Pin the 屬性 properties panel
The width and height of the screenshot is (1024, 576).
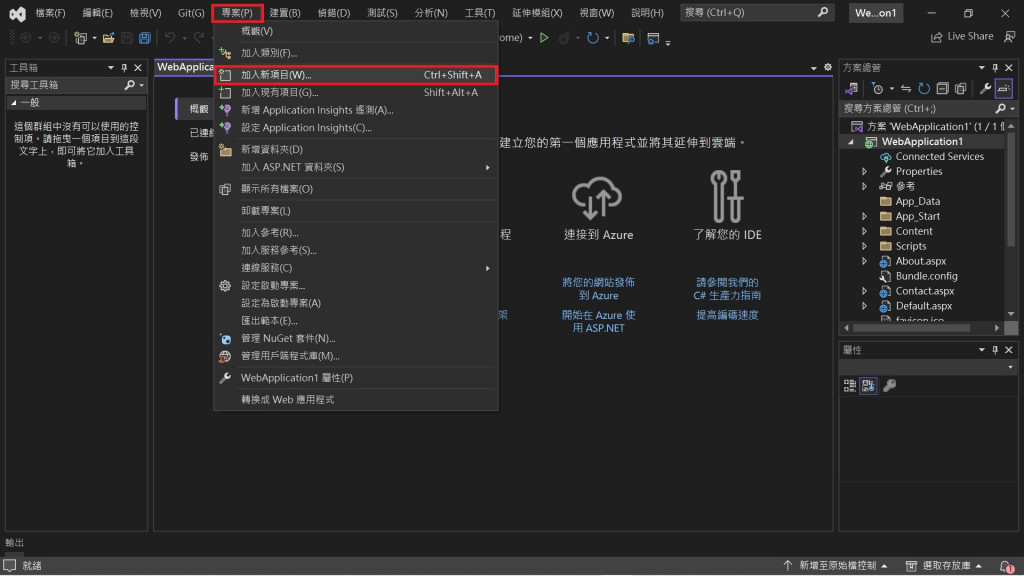coord(995,350)
